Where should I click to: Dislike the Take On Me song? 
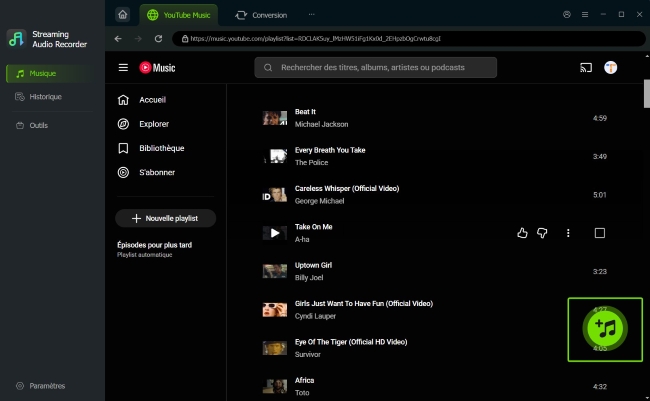click(542, 233)
